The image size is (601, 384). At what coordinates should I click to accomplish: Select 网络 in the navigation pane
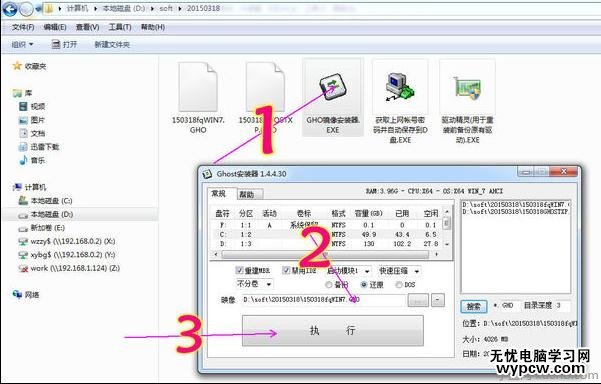point(26,294)
